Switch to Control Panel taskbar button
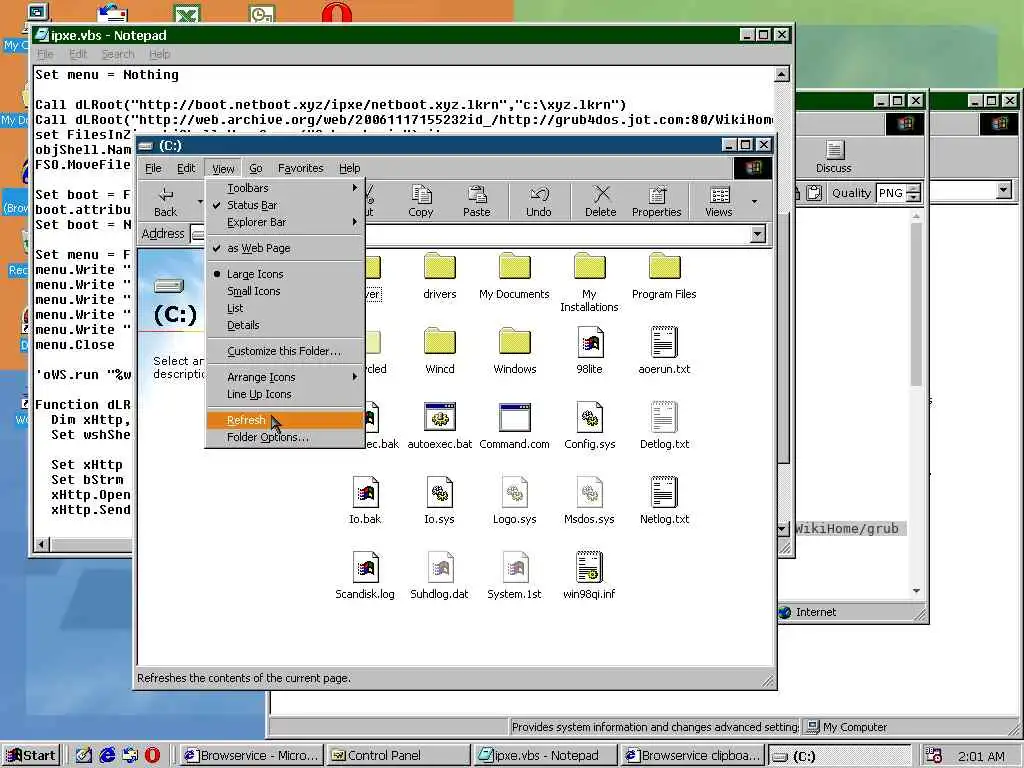 pyautogui.click(x=397, y=756)
